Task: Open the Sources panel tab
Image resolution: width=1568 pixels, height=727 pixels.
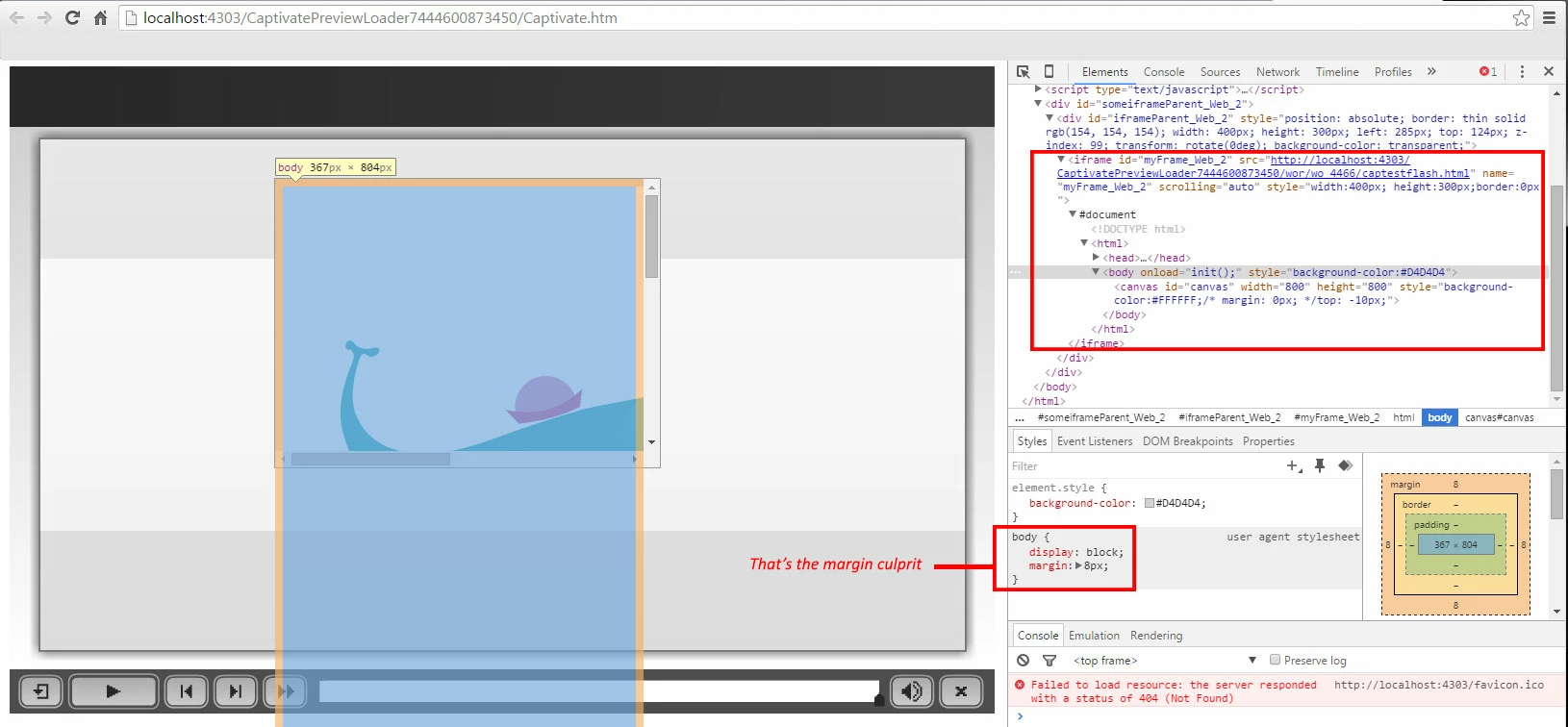Action: click(1220, 72)
